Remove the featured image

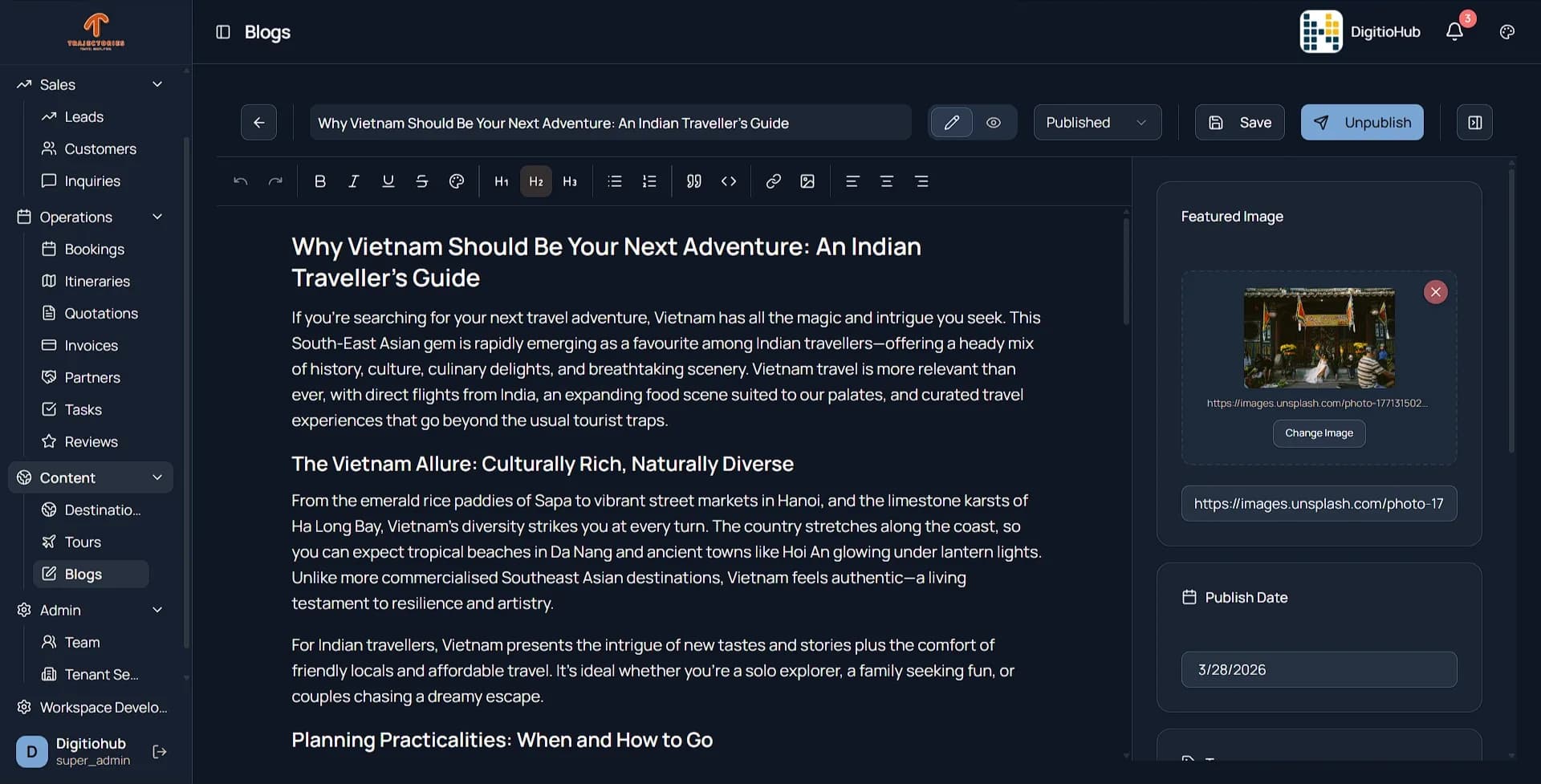pyautogui.click(x=1435, y=292)
